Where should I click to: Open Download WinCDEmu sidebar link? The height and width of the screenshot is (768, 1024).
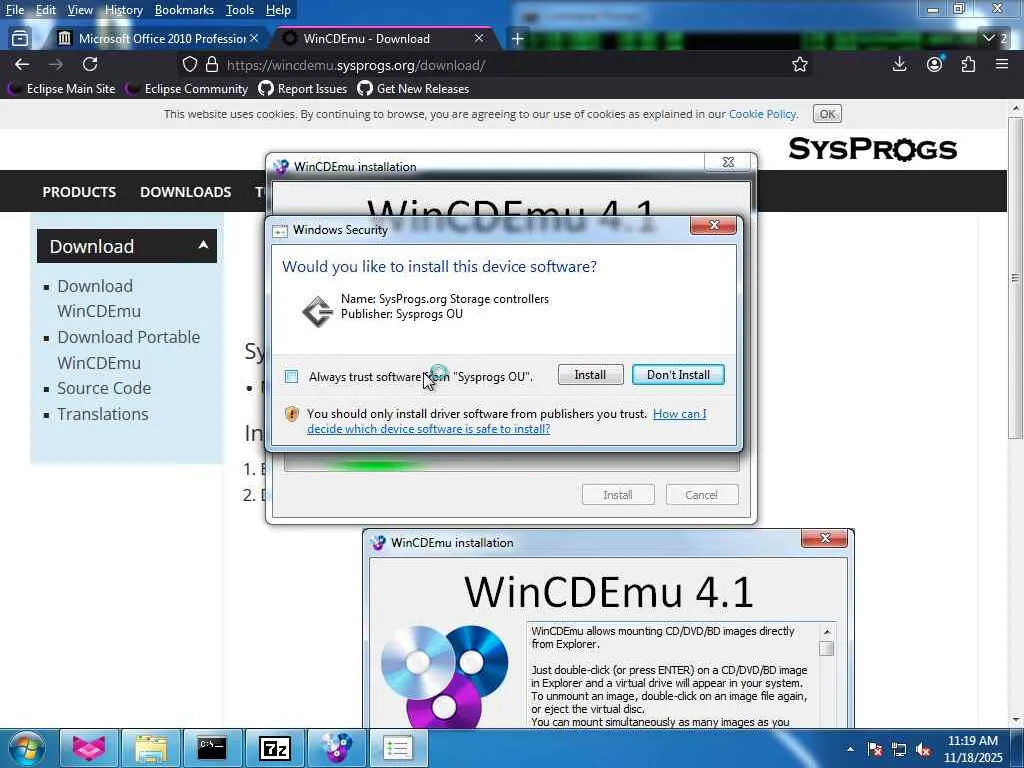click(99, 298)
